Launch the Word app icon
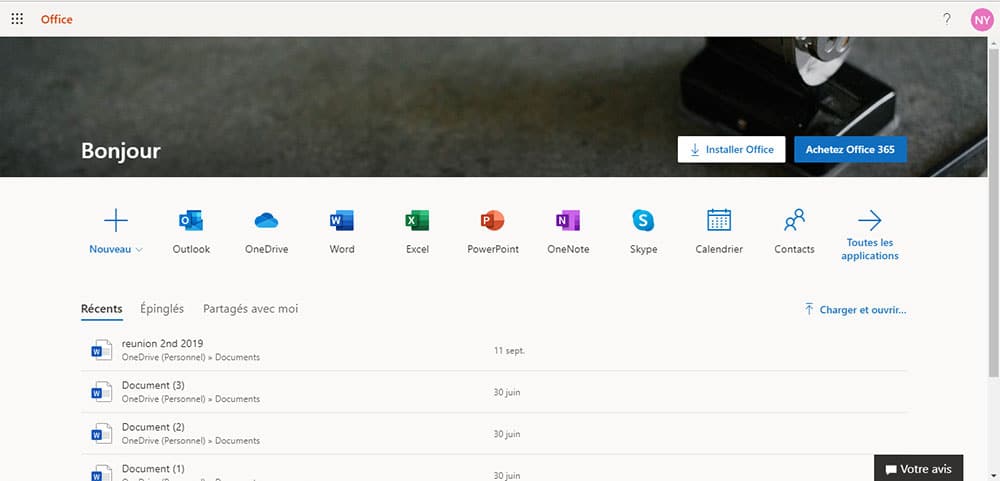This screenshot has width=1000, height=481. click(x=342, y=221)
